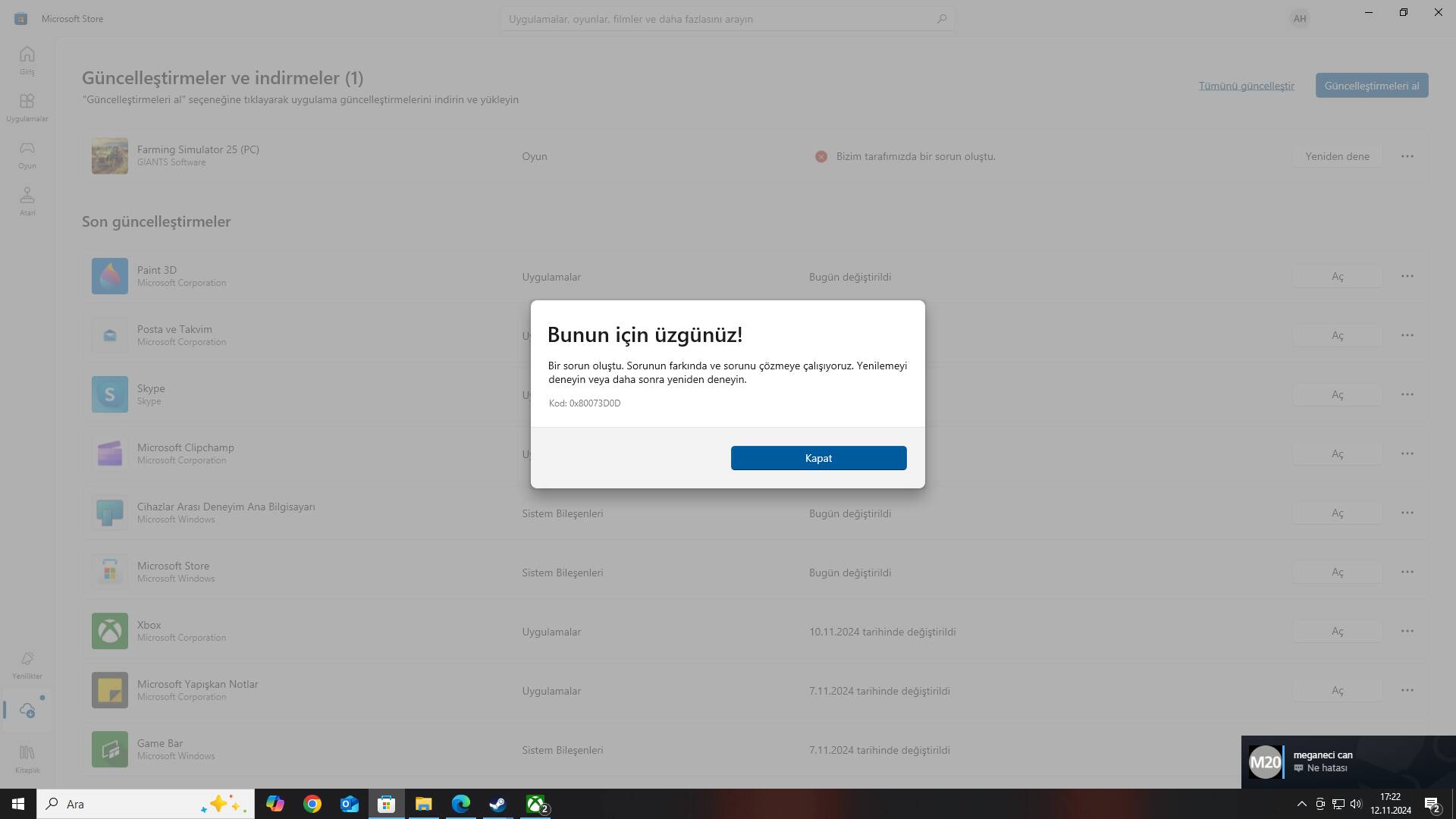Viewport: 1456px width, 819px height.
Task: Open more options for Posta ve Takvim
Action: (1407, 335)
